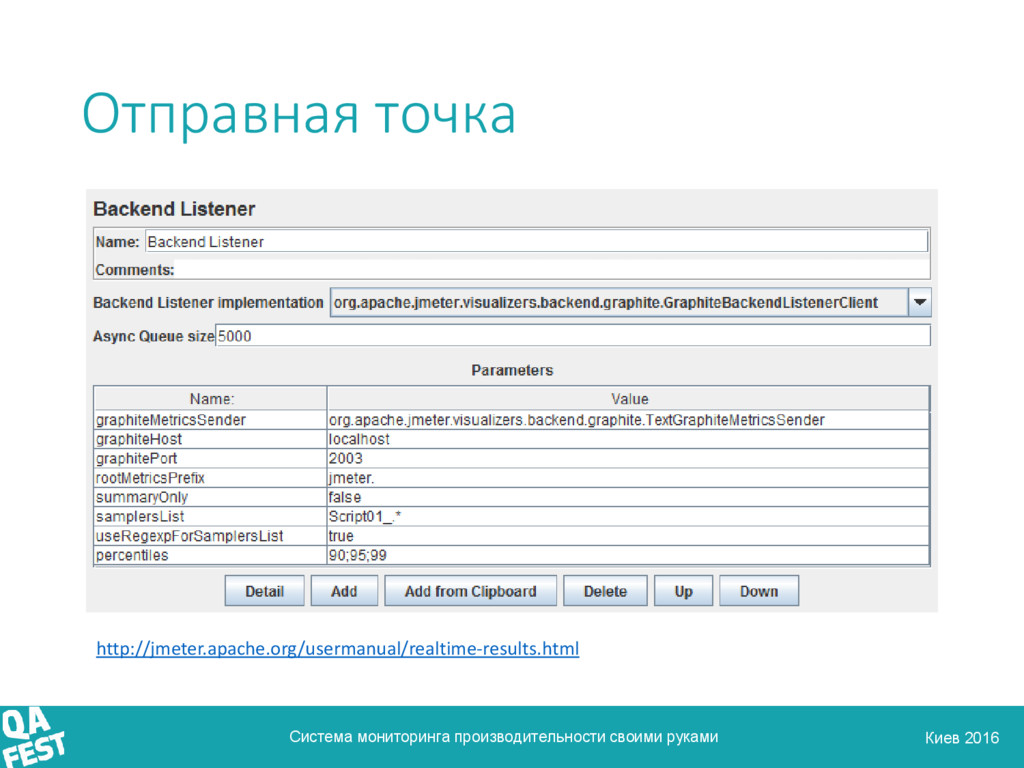Screen dimensions: 1024x768
Task: Click the TextGraphiteMetricsSender value cell
Action: pos(628,420)
